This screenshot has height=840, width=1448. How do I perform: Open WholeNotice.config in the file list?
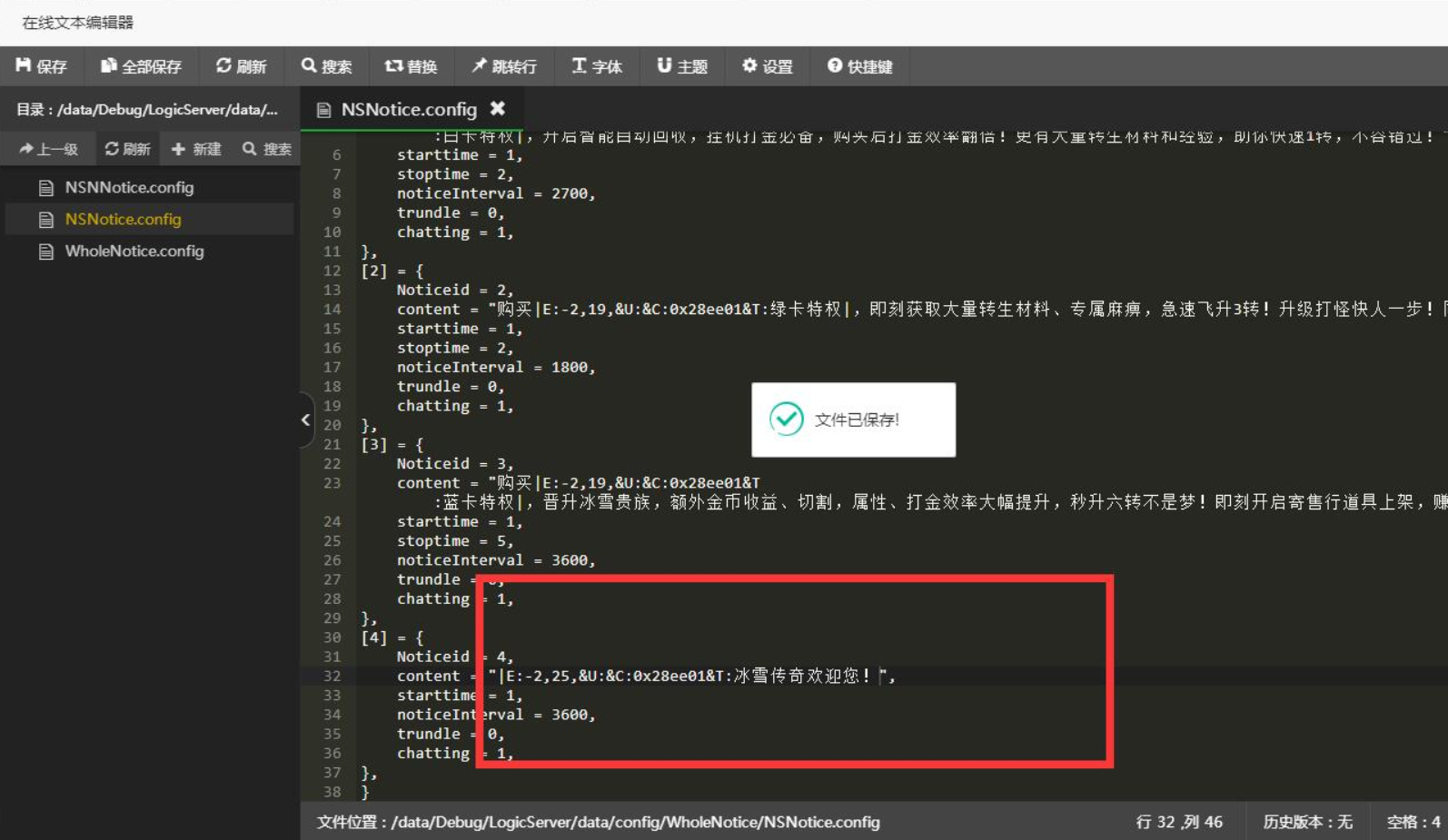click(134, 251)
